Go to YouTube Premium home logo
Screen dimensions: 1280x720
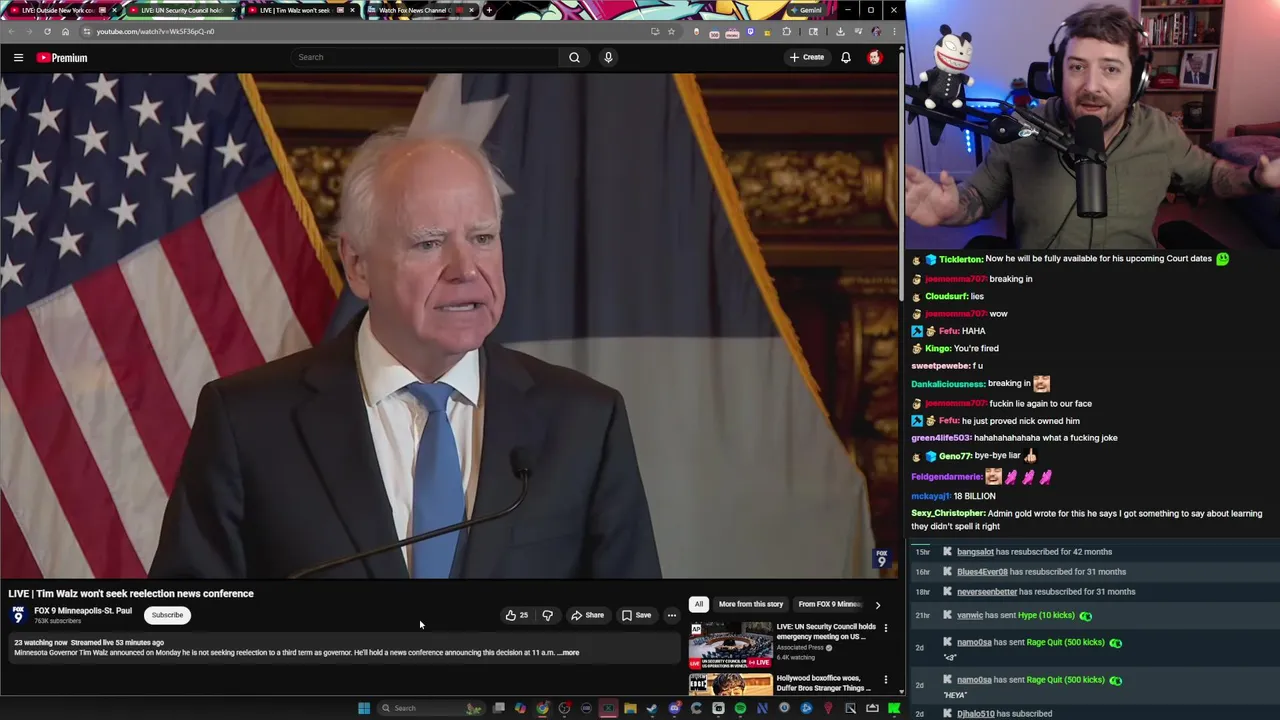click(x=62, y=58)
